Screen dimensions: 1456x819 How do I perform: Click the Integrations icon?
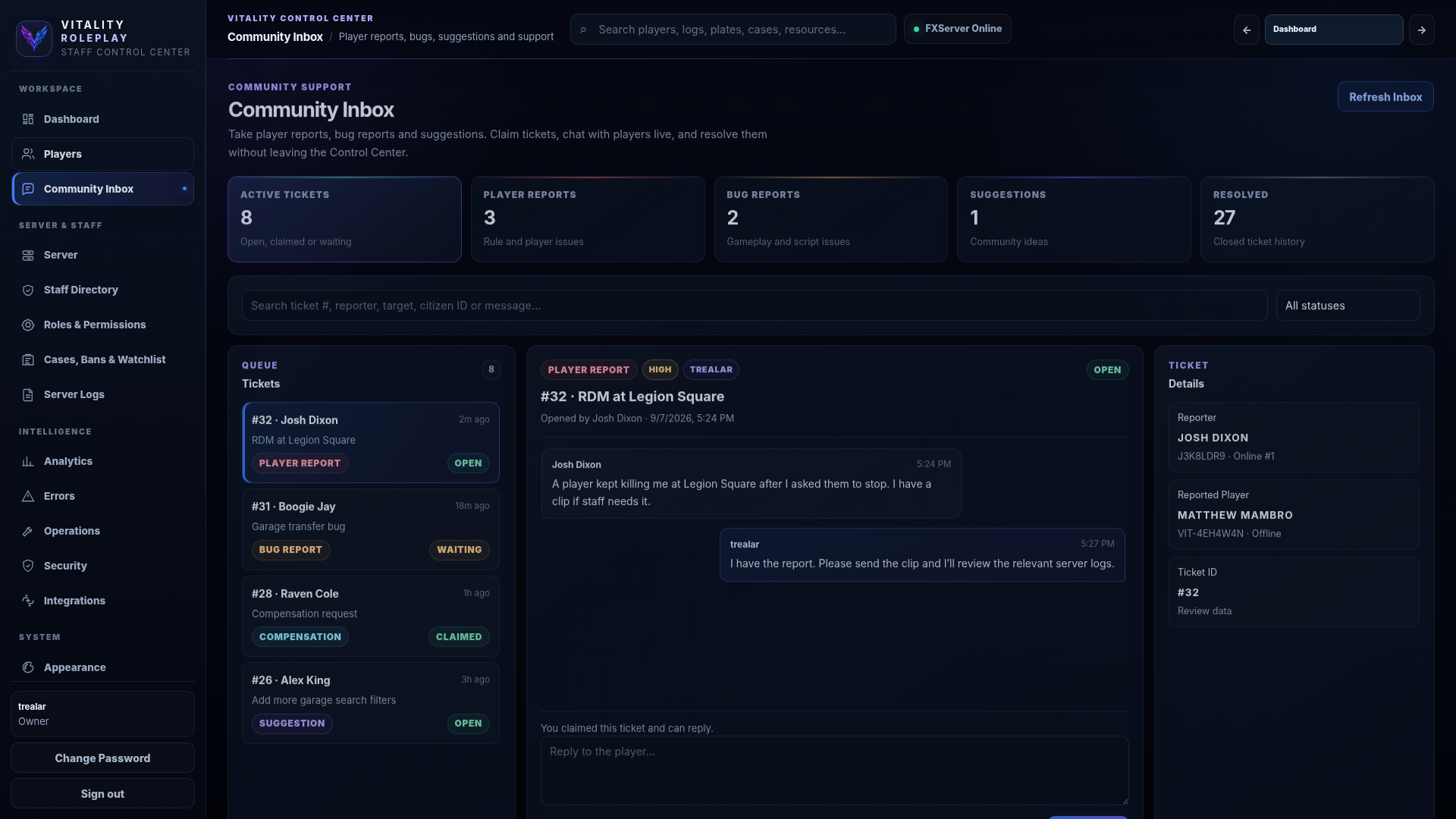(x=28, y=601)
